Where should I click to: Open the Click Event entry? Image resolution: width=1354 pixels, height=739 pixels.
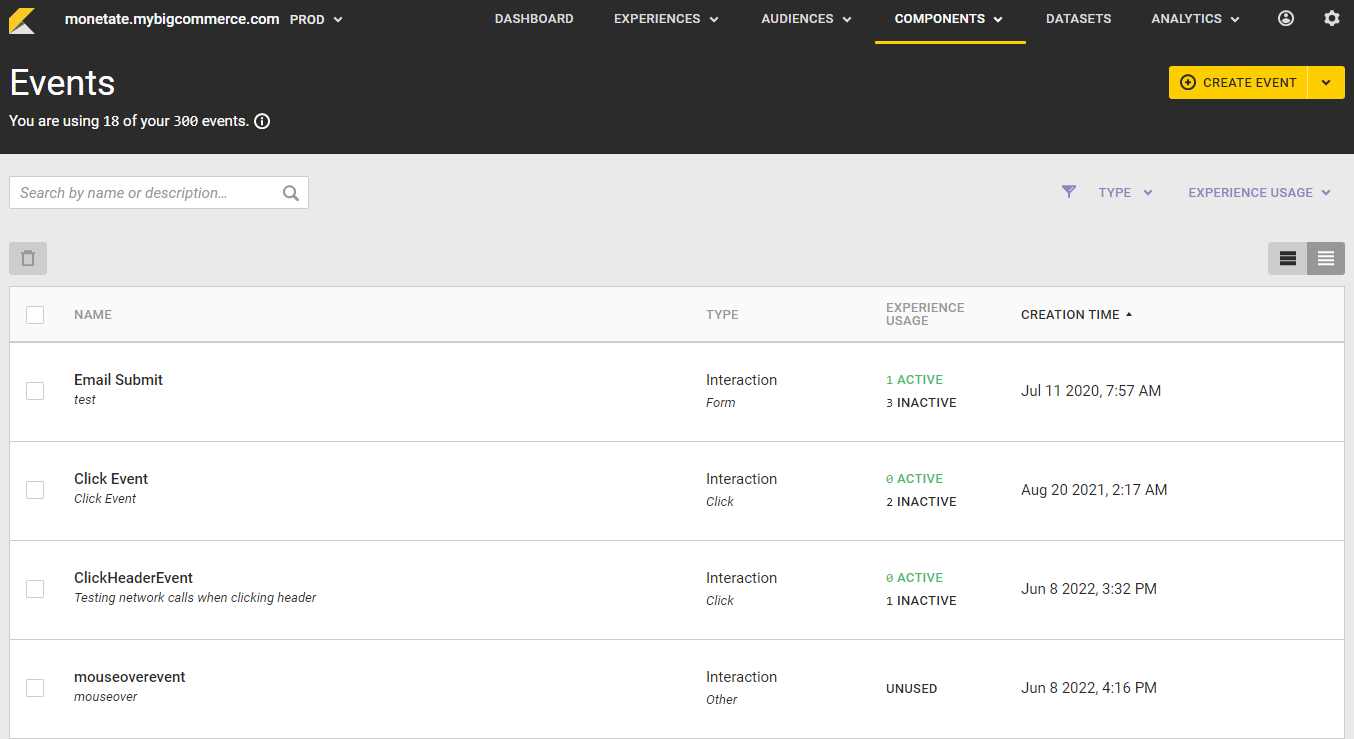point(111,479)
